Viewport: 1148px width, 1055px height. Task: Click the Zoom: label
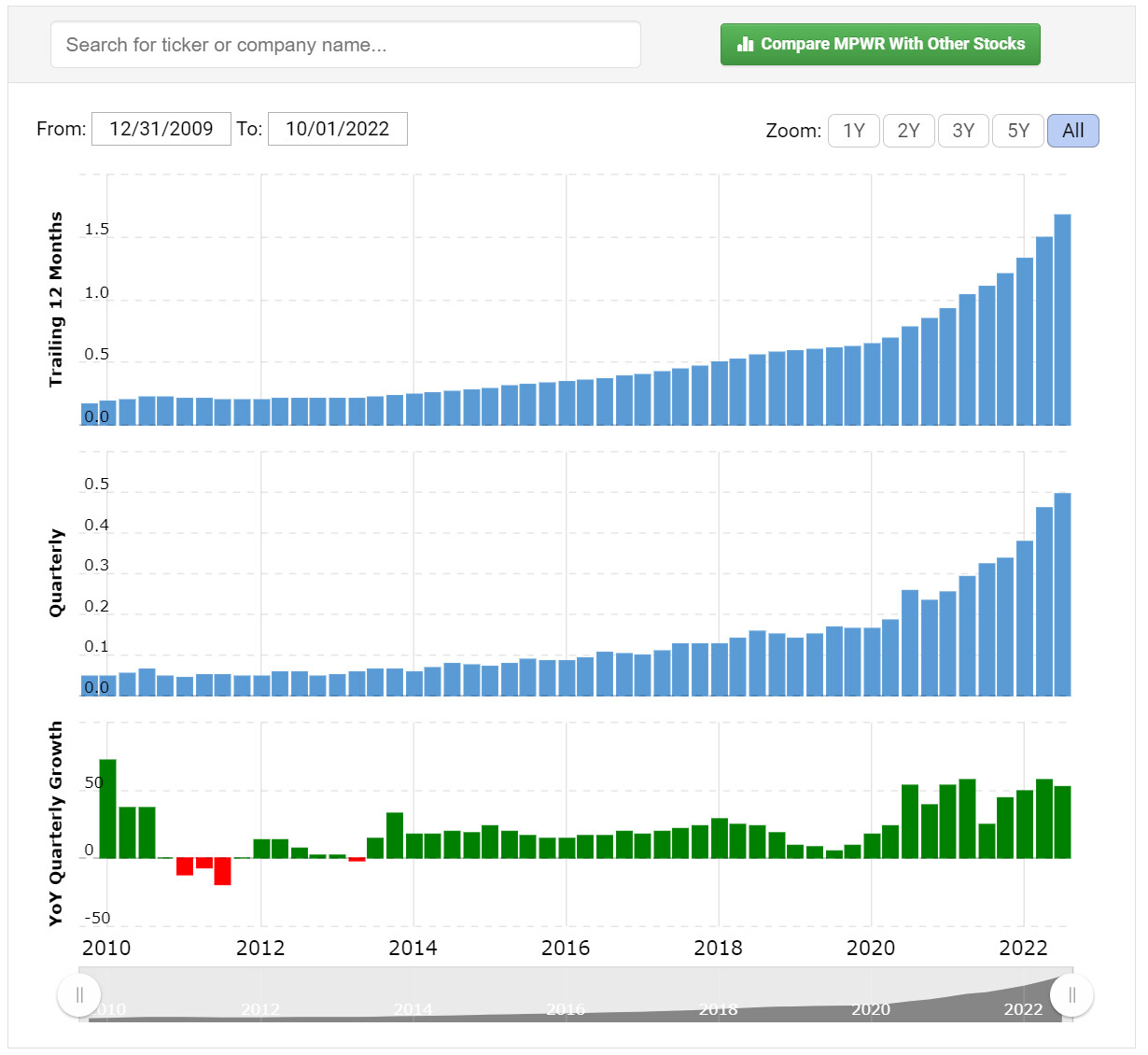point(793,131)
